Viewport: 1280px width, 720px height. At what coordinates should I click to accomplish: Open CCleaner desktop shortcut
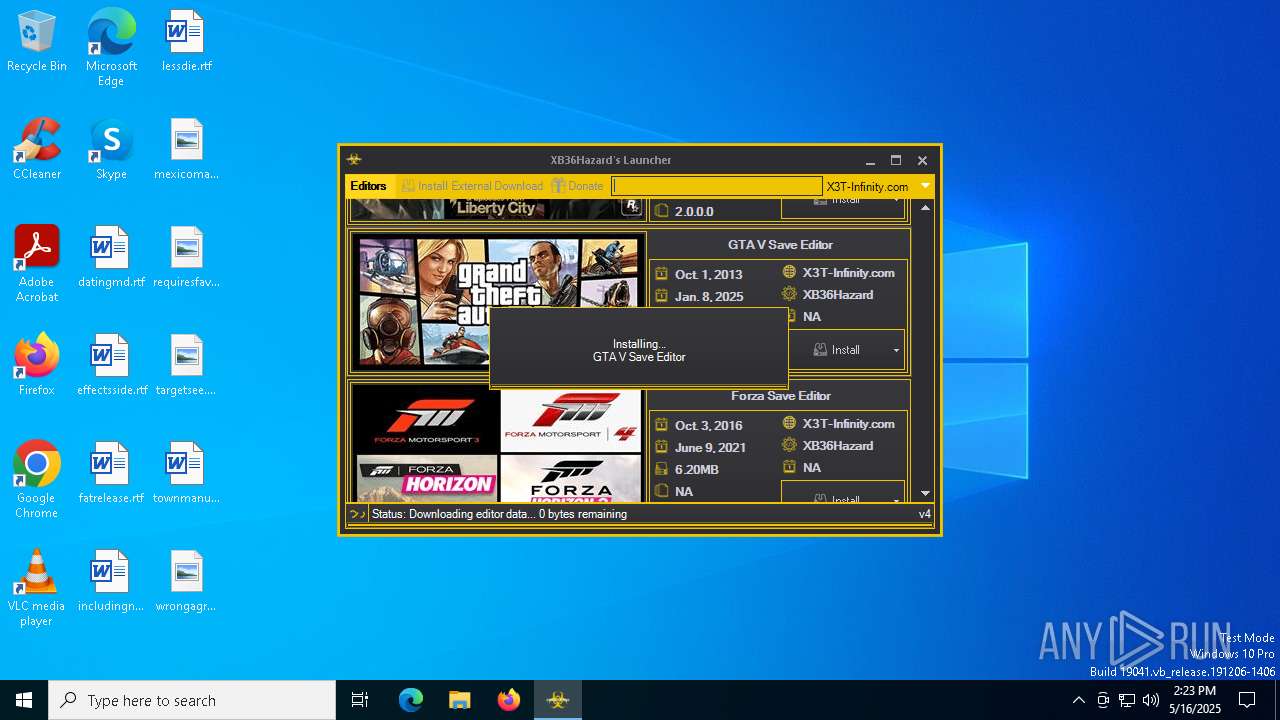click(x=37, y=150)
